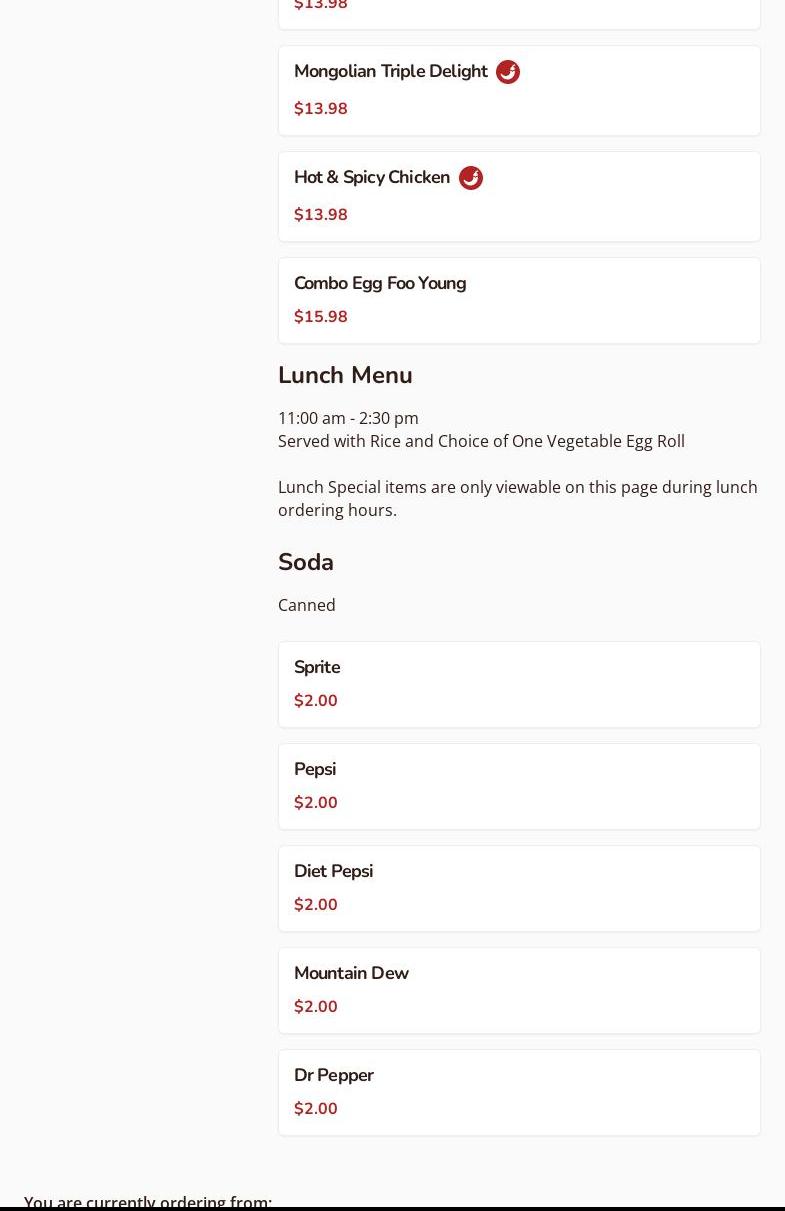Pick the Diet Pepsi item

point(333,872)
